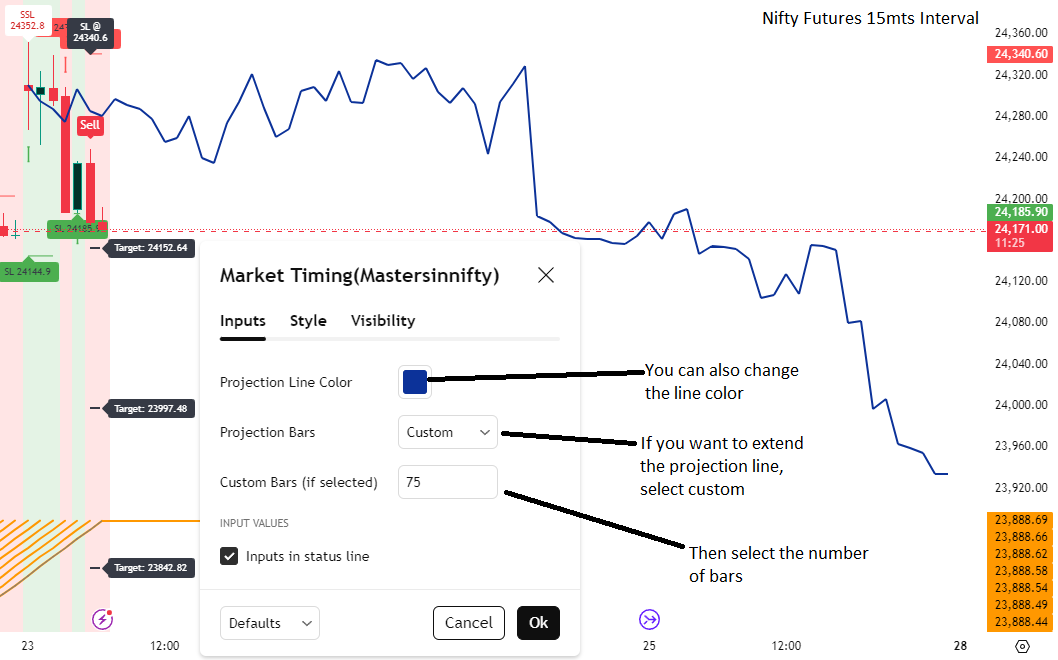Click the Target: 23997.48 label
The image size is (1058, 660).
pos(151,408)
